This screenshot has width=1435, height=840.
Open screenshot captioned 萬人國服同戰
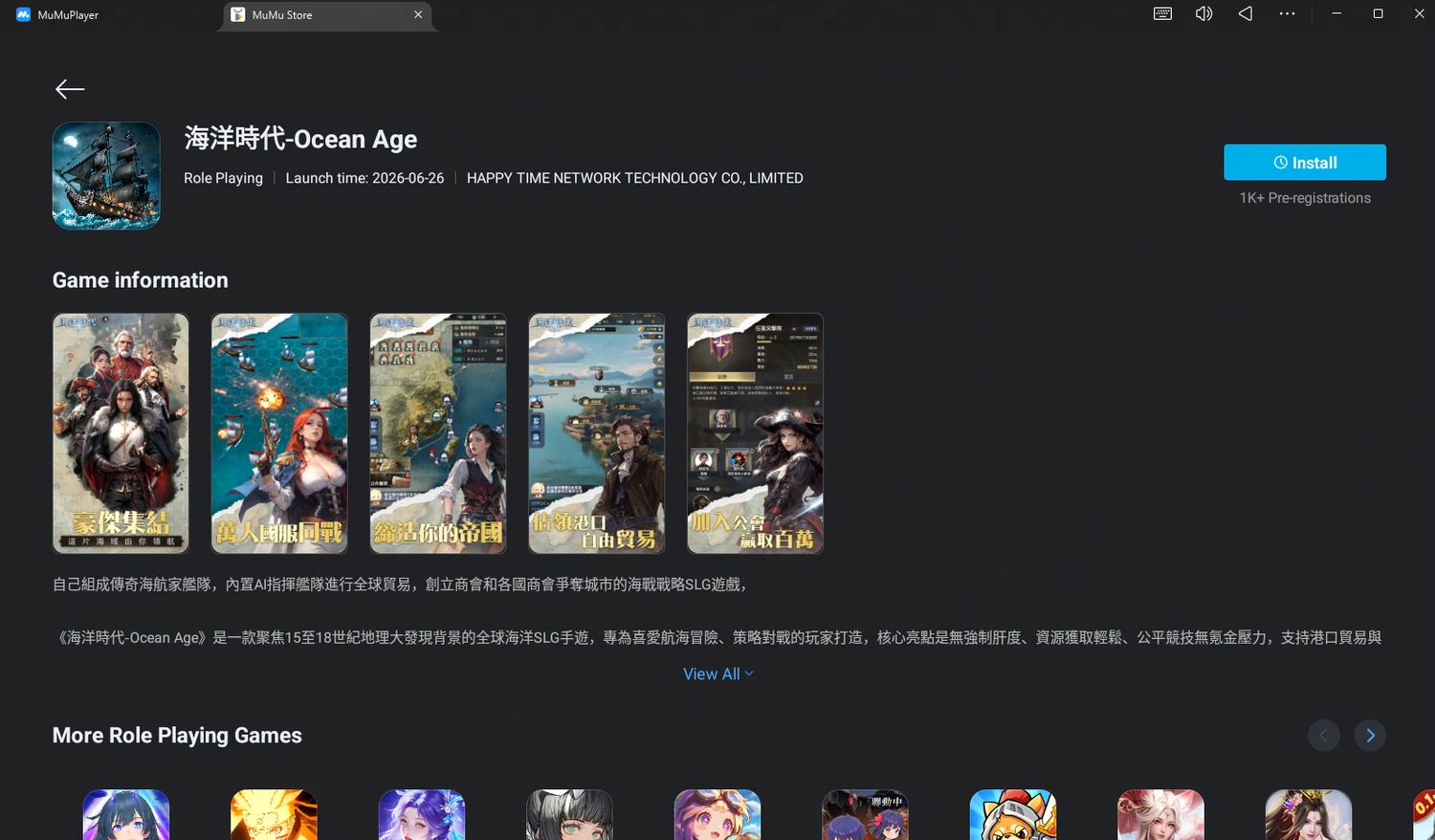point(279,433)
